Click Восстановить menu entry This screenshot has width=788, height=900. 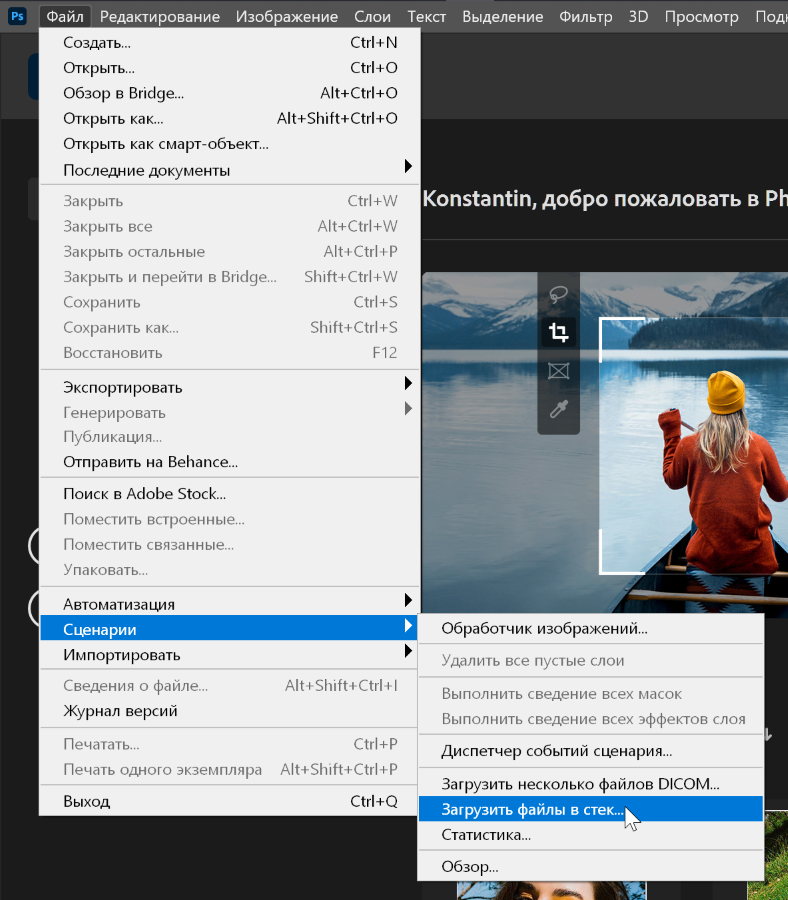[230, 352]
